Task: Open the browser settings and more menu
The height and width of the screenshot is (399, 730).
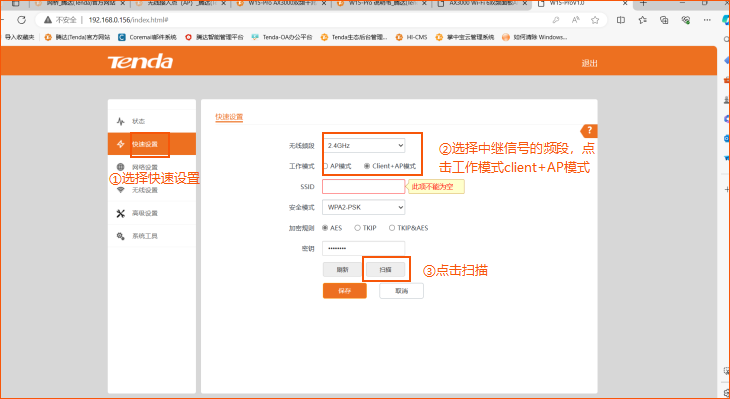Action: coord(707,20)
